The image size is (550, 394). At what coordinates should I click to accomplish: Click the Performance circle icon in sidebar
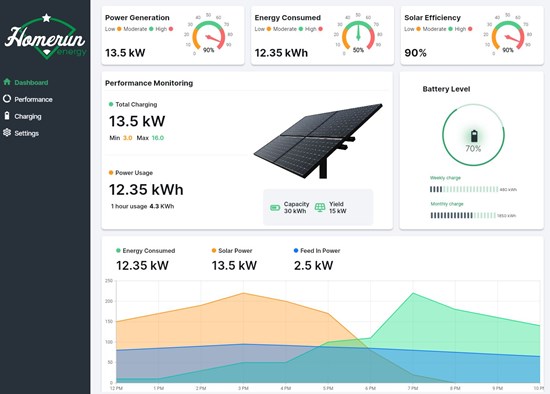click(7, 99)
